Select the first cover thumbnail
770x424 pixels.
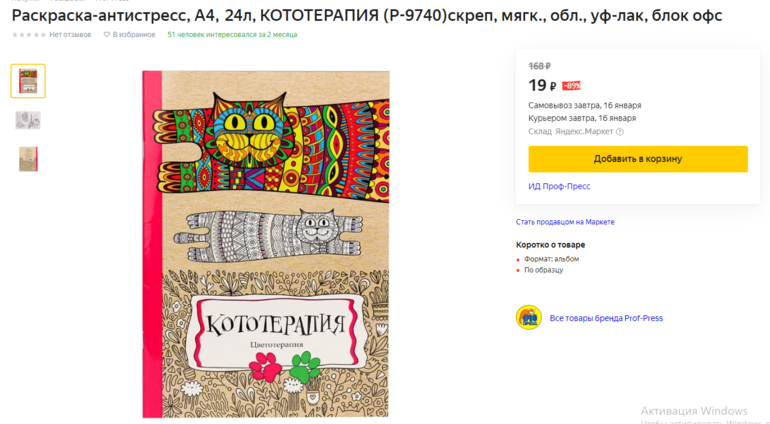click(x=28, y=81)
